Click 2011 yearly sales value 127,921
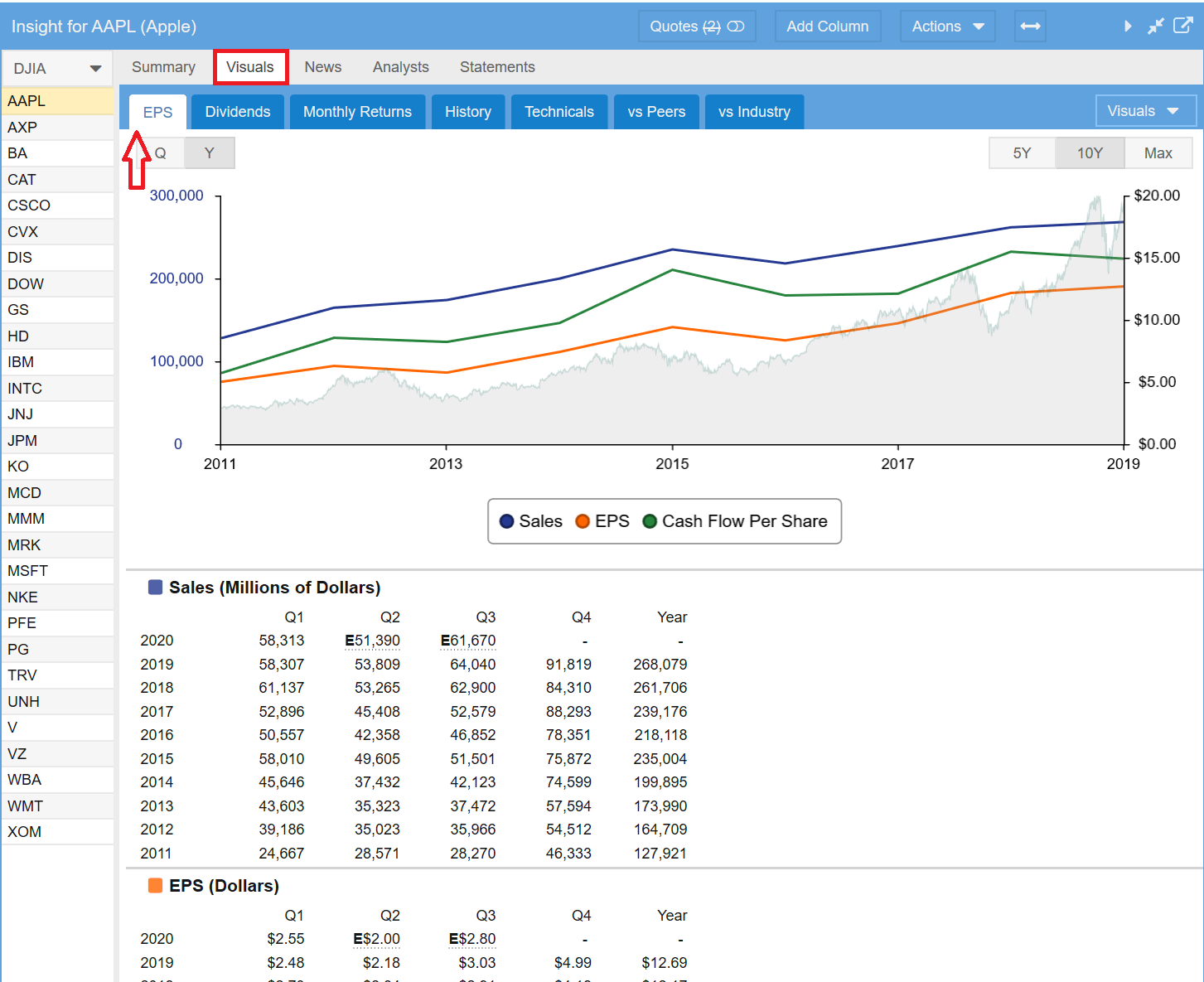 pos(660,854)
